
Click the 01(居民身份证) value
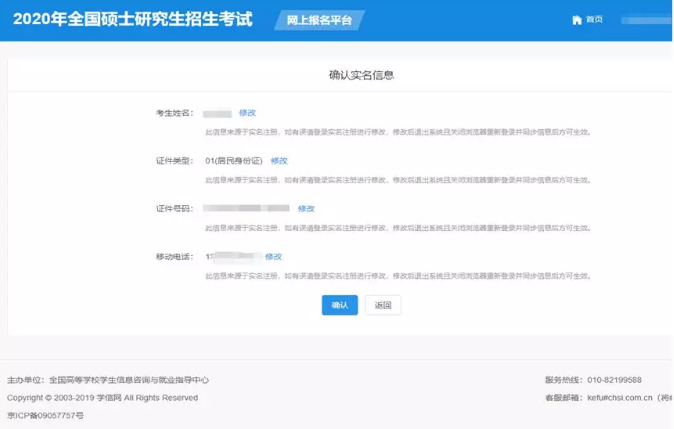235,161
